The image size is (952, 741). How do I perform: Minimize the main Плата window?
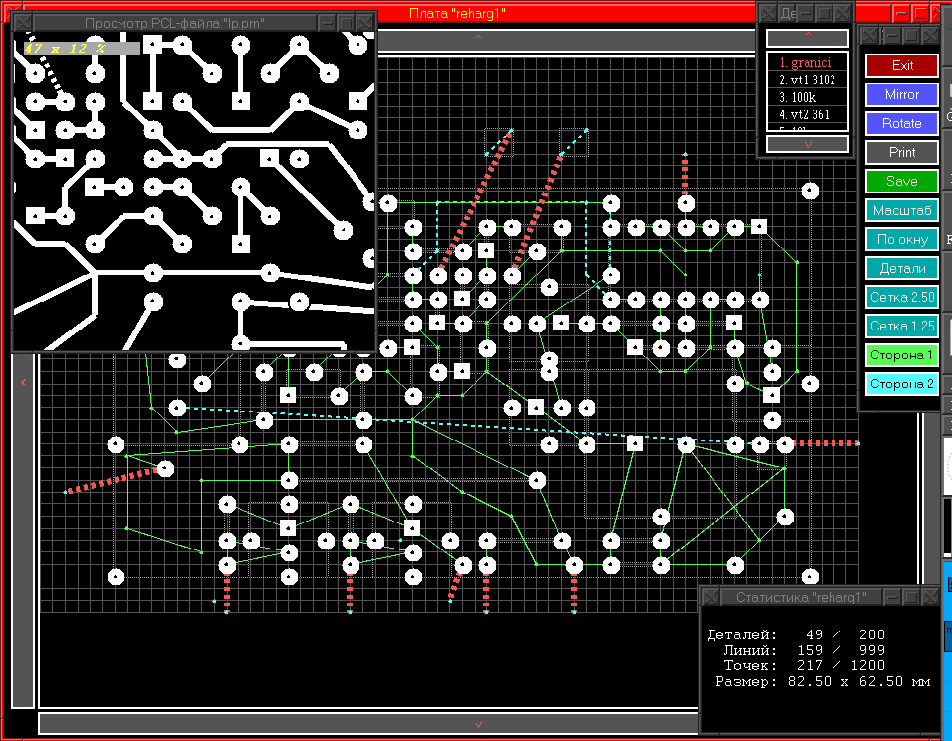tap(901, 13)
